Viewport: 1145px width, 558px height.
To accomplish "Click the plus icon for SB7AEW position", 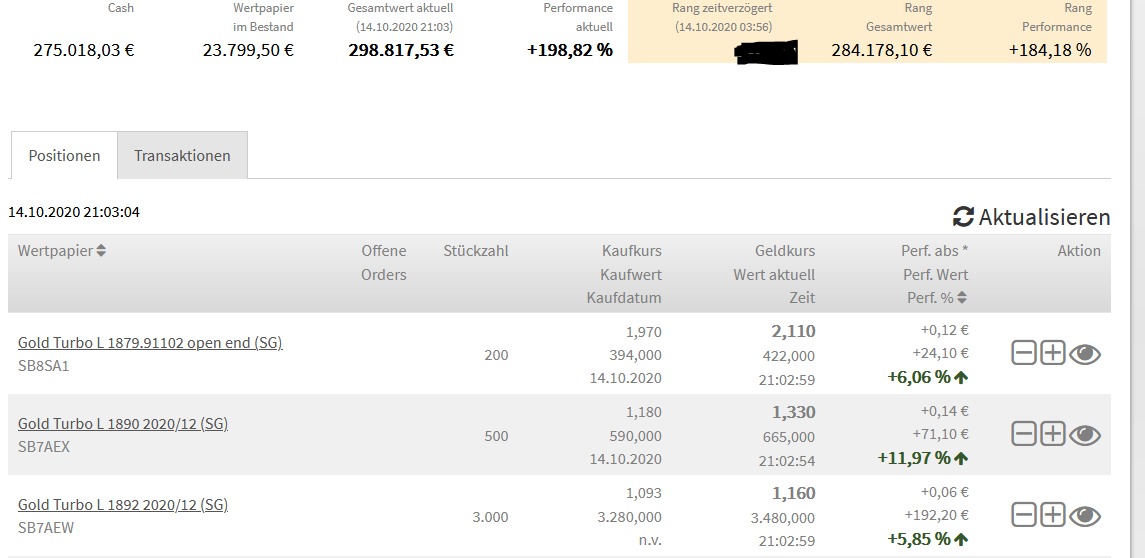I will click(x=1052, y=515).
